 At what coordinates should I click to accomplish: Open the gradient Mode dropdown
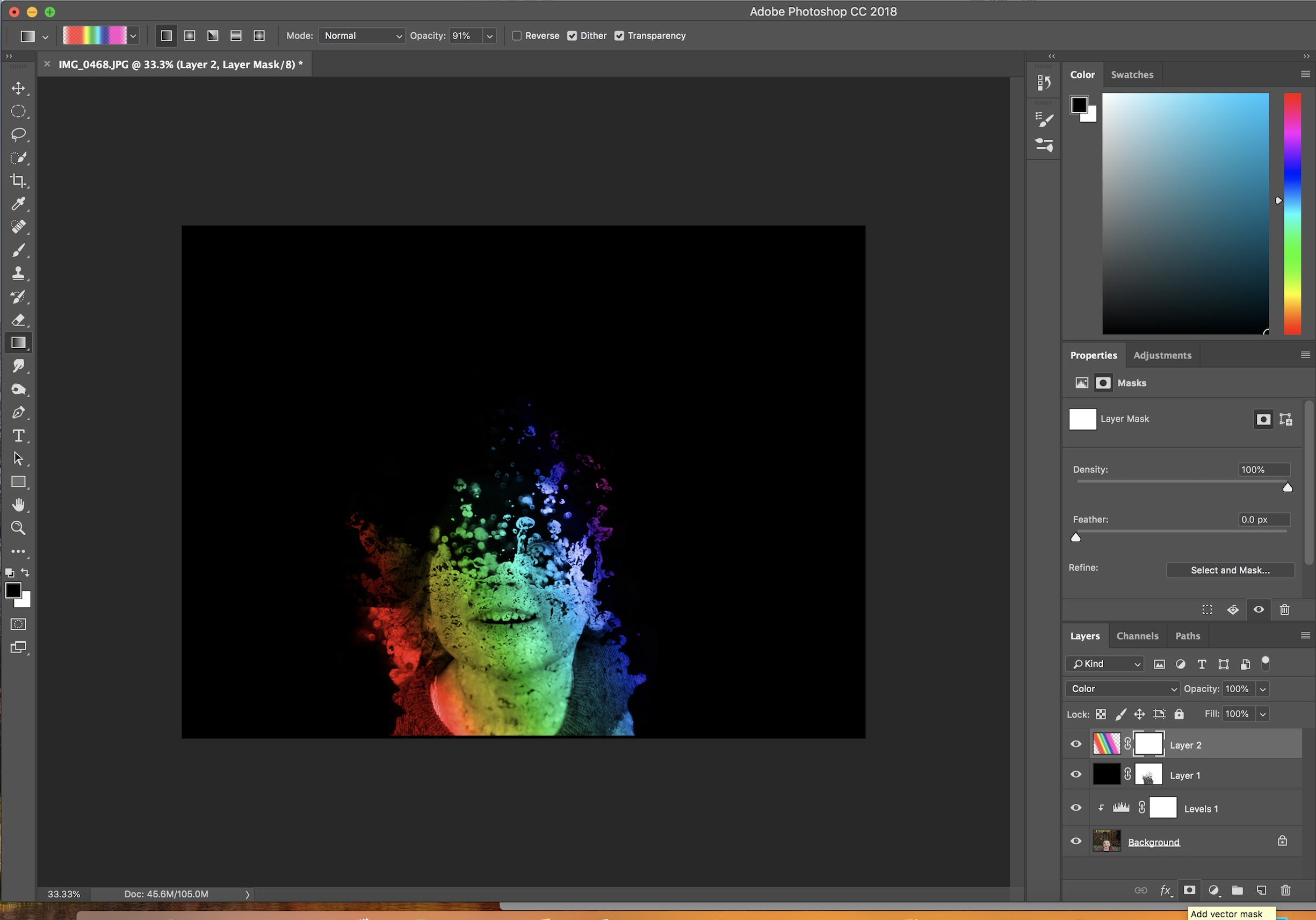pos(361,35)
